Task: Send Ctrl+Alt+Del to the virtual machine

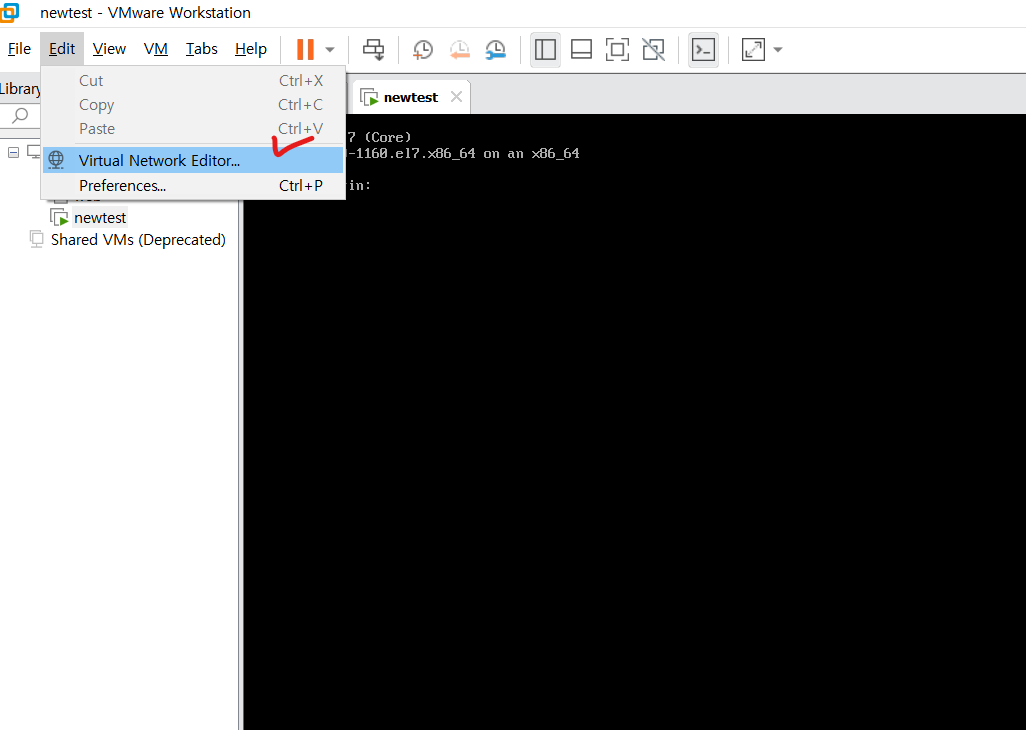Action: (374, 50)
